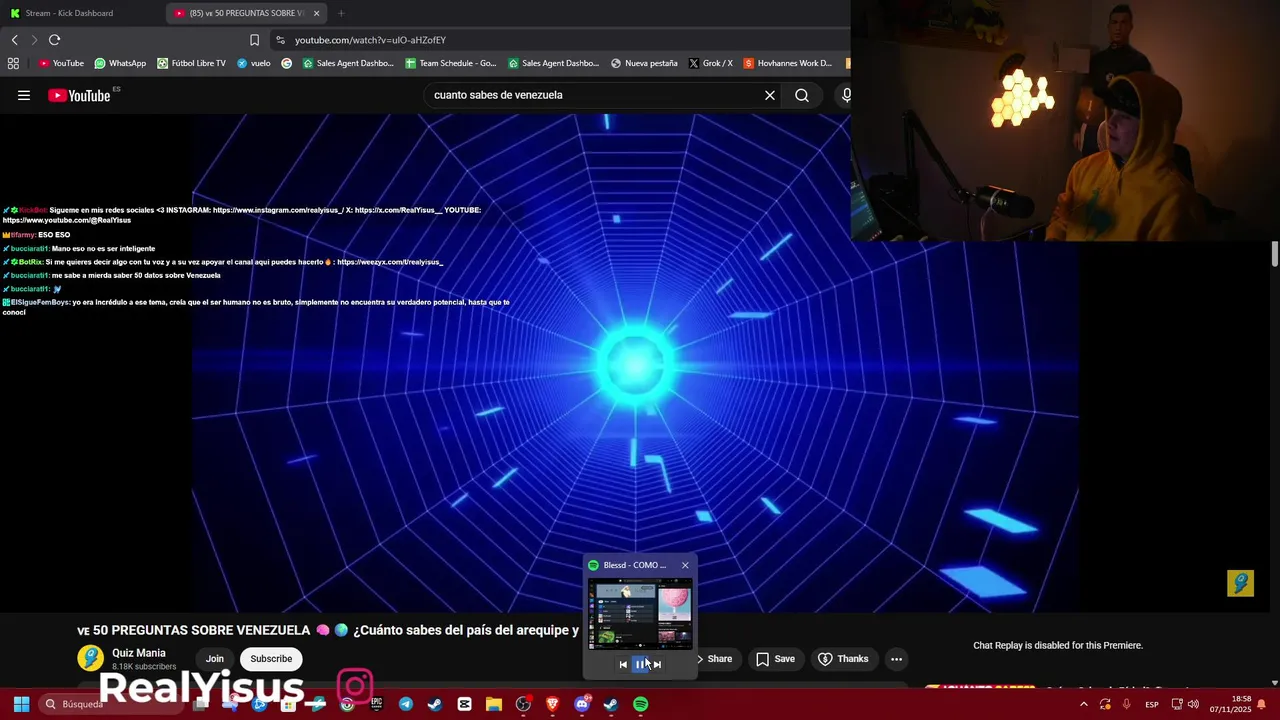1280x720 pixels.
Task: Click the Quiz Mania watermark on the video
Action: (x=1240, y=583)
